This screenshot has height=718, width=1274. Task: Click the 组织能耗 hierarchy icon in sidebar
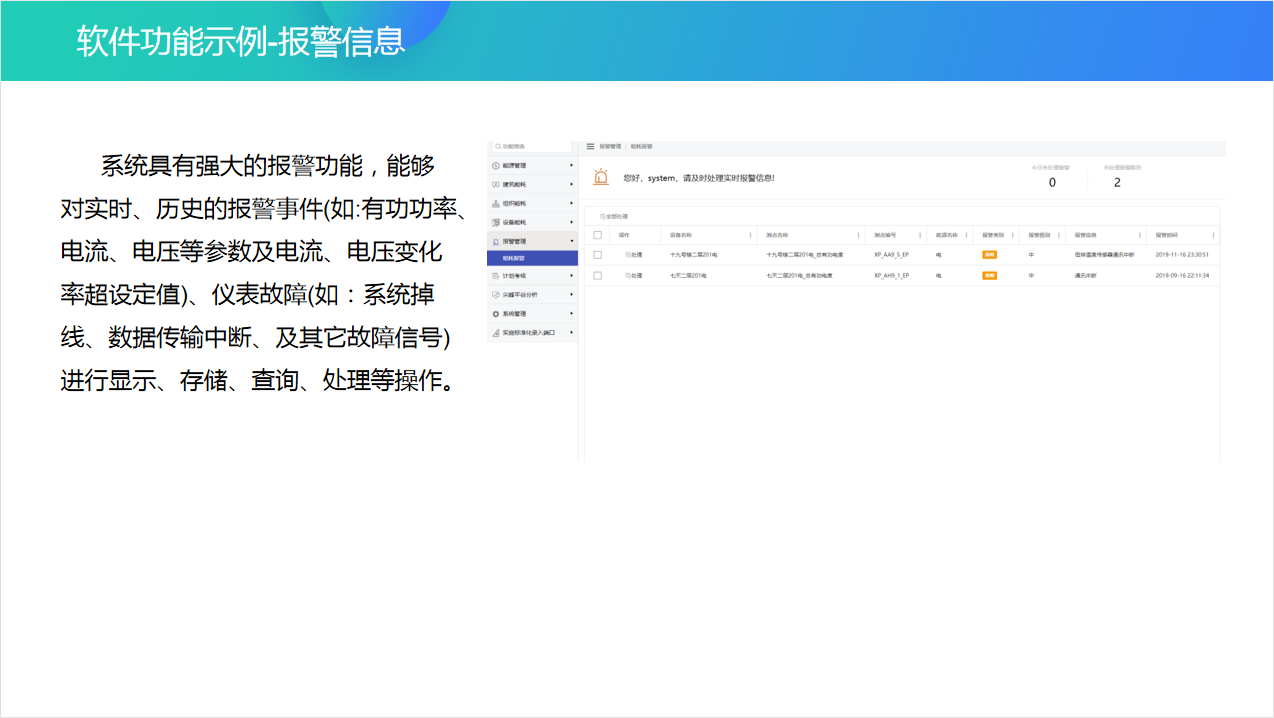click(496, 203)
